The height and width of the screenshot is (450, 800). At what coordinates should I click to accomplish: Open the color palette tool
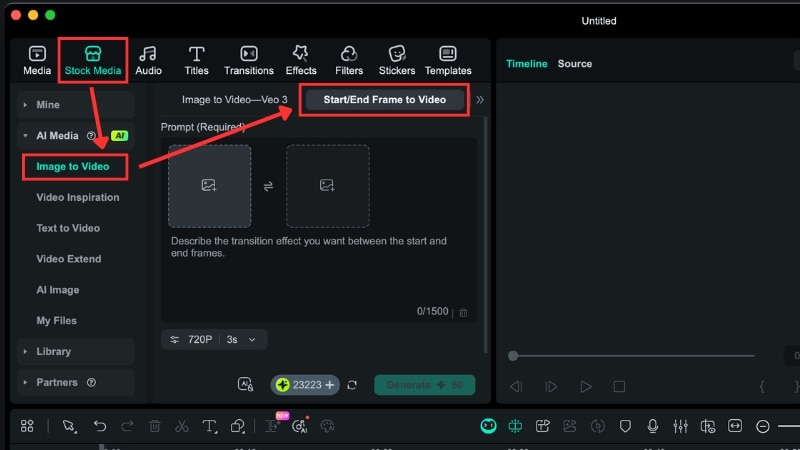[327, 426]
